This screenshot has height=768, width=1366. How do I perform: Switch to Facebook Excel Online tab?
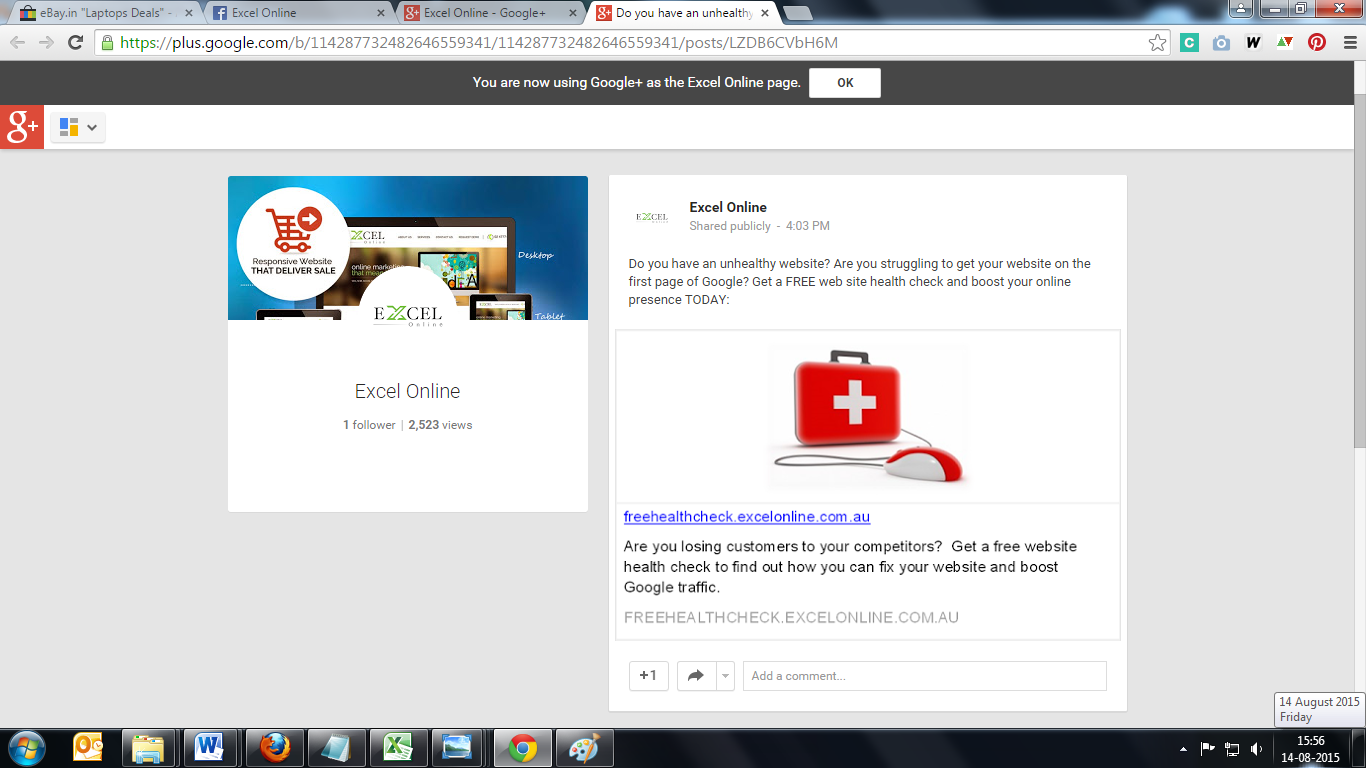[298, 13]
